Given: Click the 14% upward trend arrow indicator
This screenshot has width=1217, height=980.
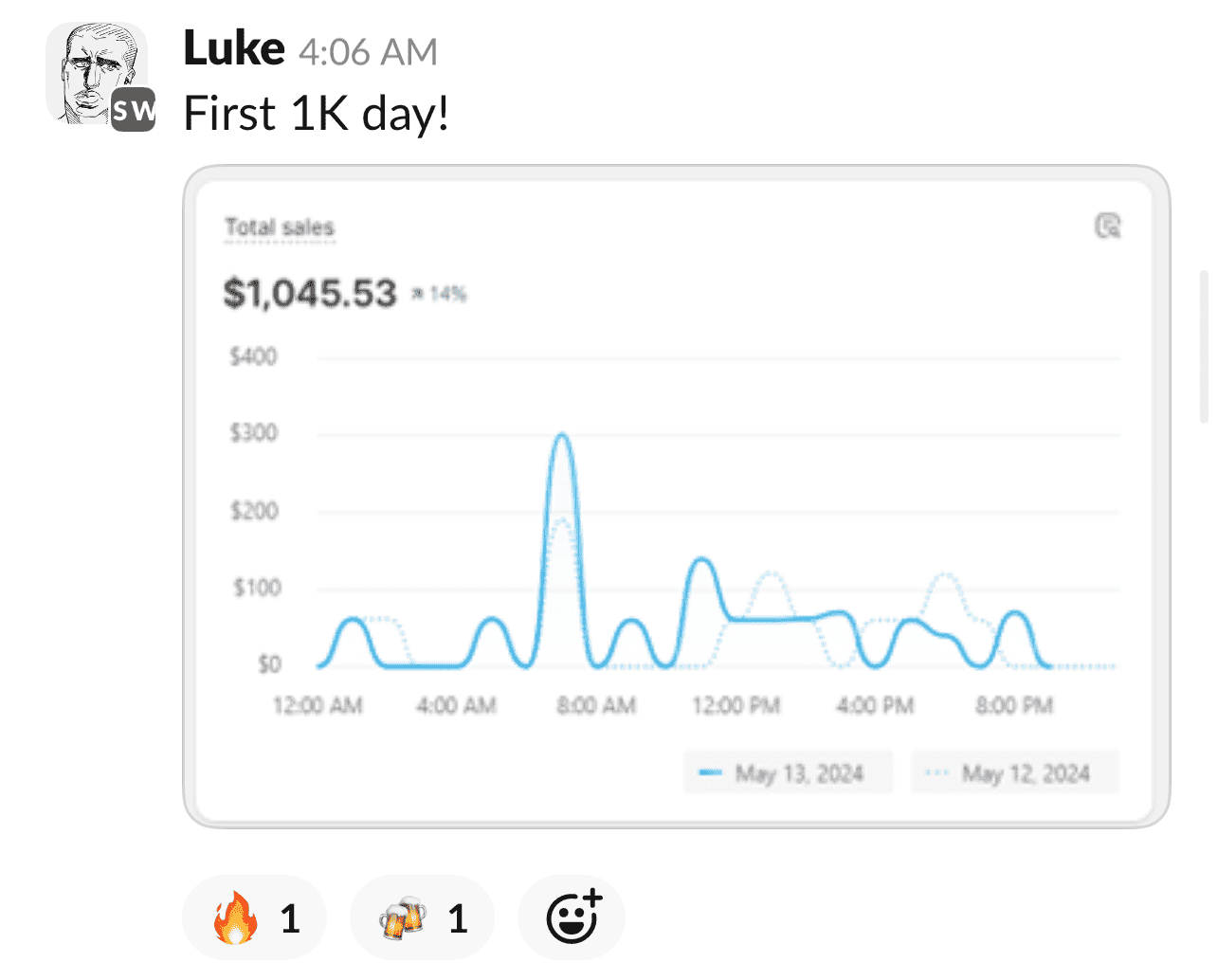Looking at the screenshot, I should click(418, 295).
